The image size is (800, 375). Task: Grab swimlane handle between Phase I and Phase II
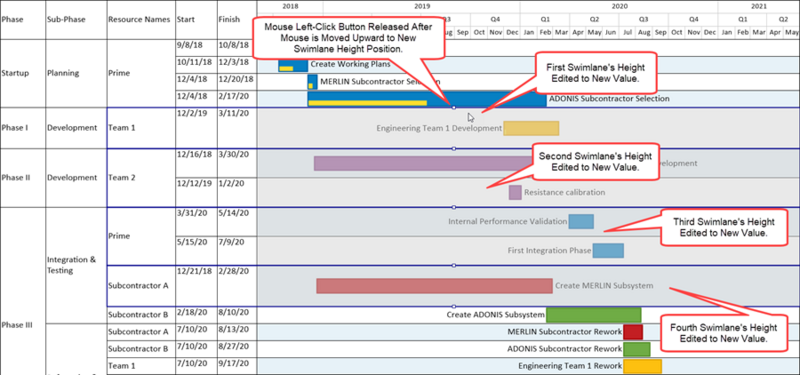[x=454, y=148]
